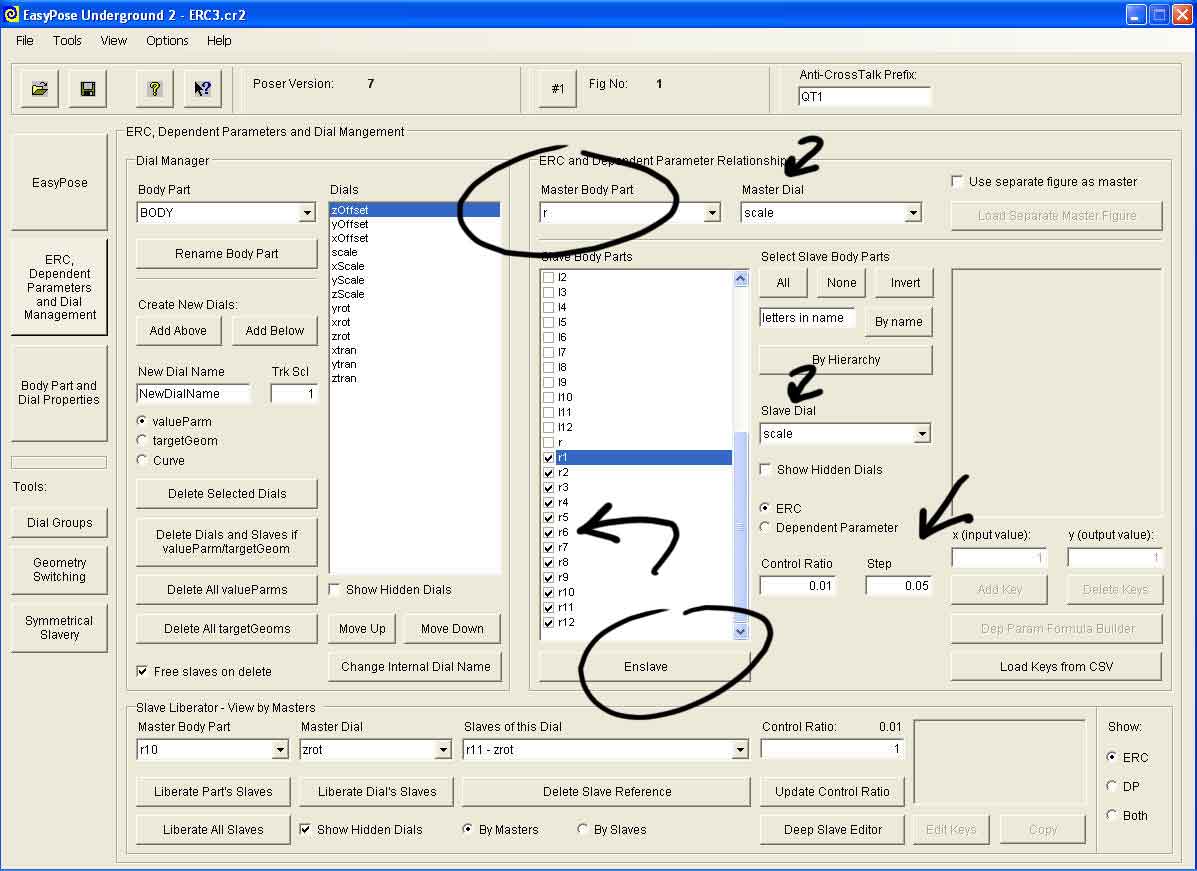1197x871 pixels.
Task: Enable Use separate figure as master
Action: click(958, 182)
